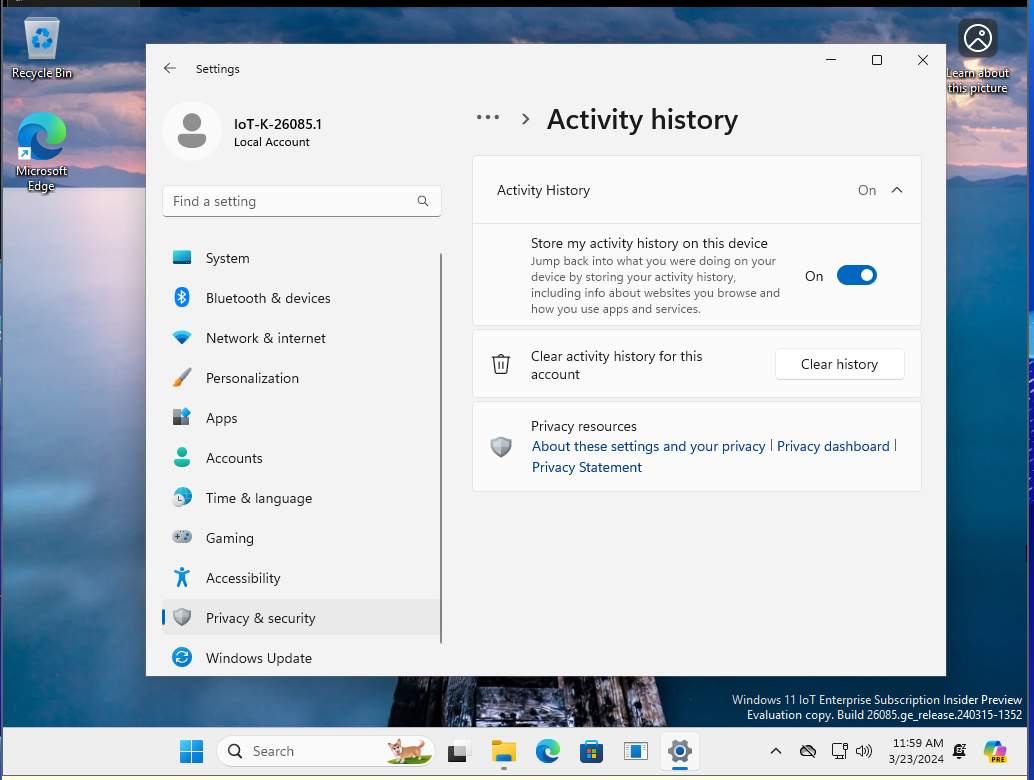Select the Gaming category
1034x780 pixels.
301,537
